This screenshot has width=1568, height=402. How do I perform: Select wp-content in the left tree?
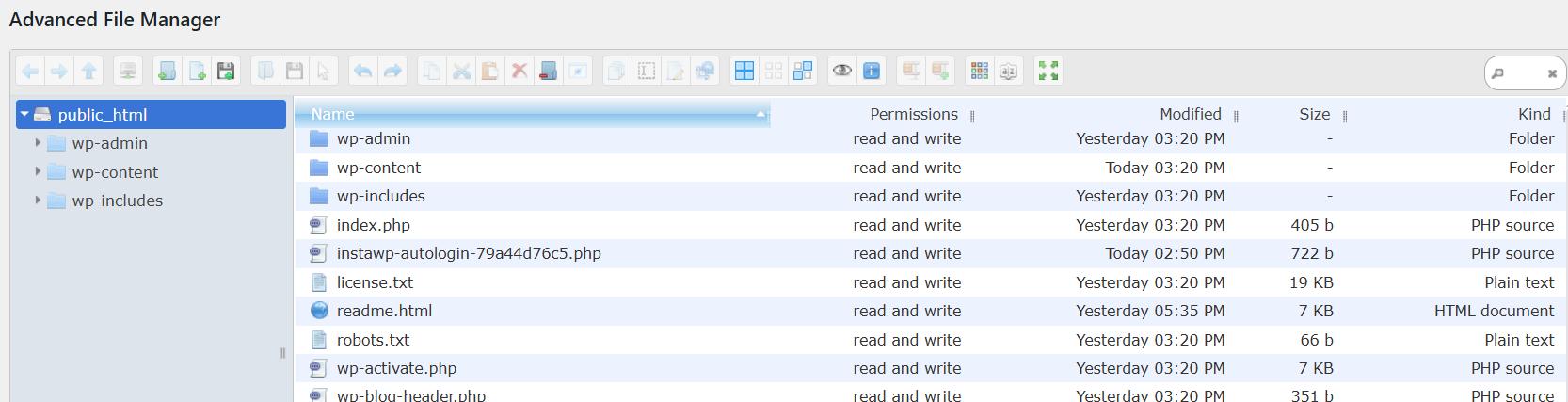click(115, 172)
